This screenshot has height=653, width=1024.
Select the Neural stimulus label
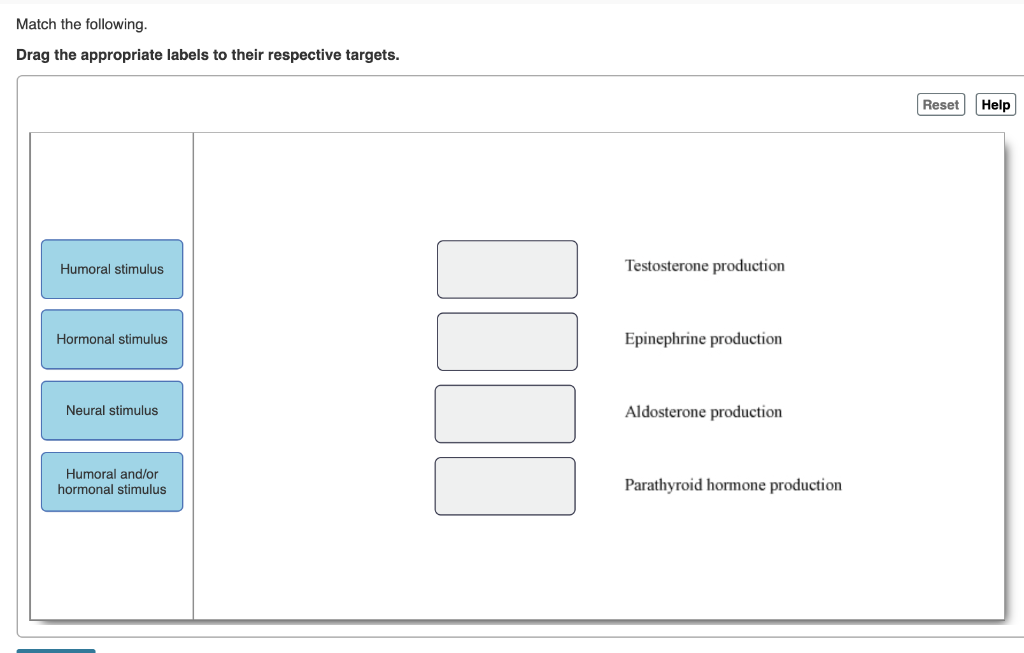(111, 410)
